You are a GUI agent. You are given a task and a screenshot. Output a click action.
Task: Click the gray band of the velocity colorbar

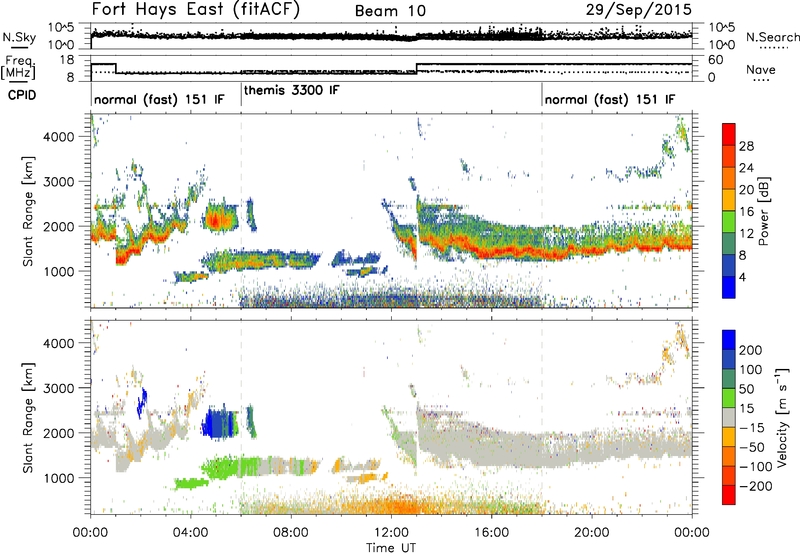[729, 417]
